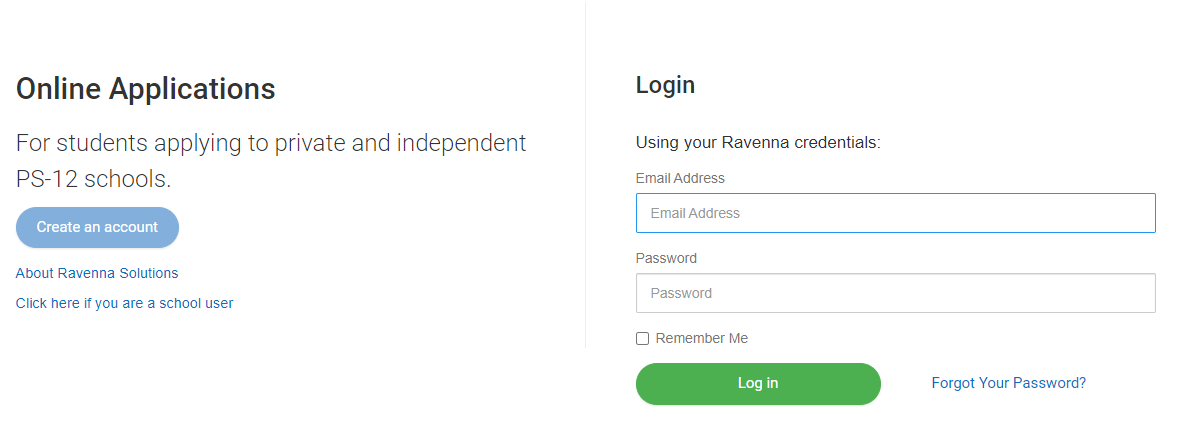Image resolution: width=1182 pixels, height=435 pixels.
Task: Follow the school user link
Action: pos(124,303)
